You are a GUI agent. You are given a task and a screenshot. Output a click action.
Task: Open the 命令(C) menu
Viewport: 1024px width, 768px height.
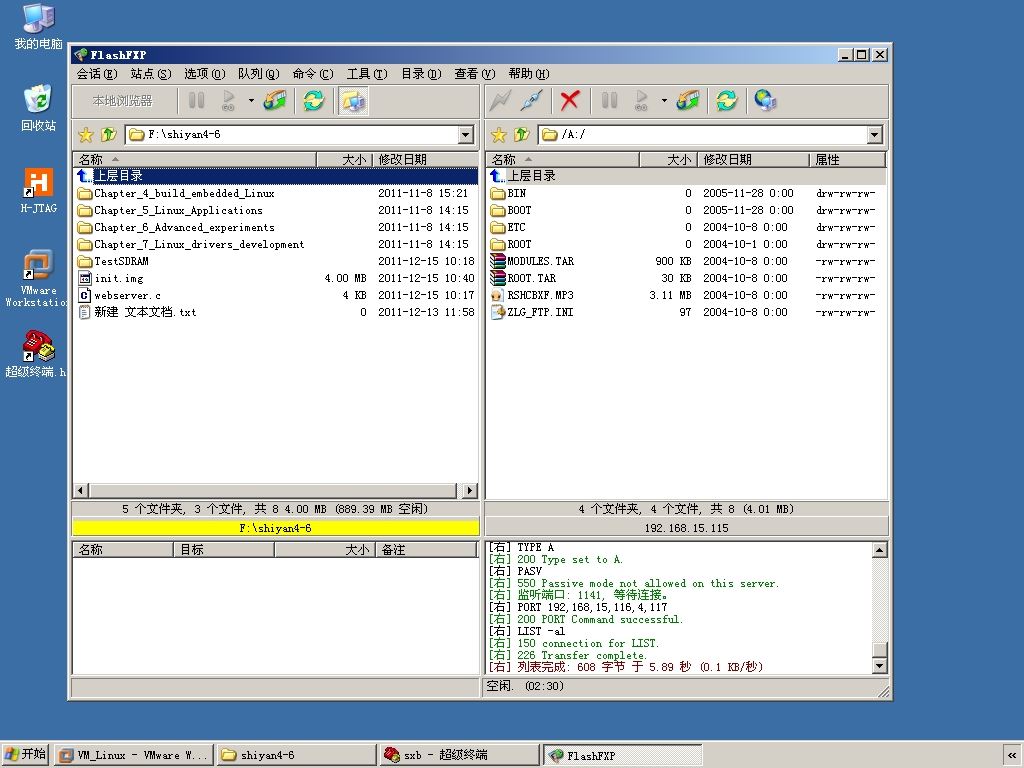[313, 74]
